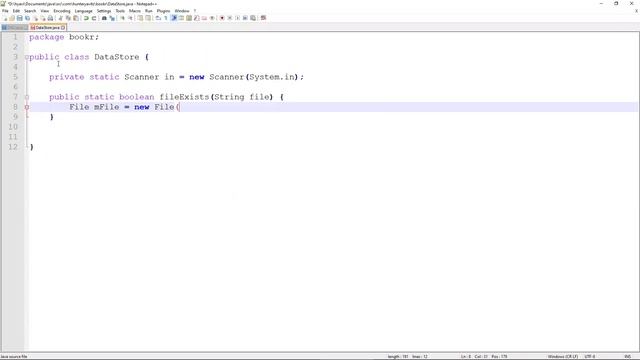Run macro multiple times icon
This screenshot has width=640, height=360.
(245, 18)
